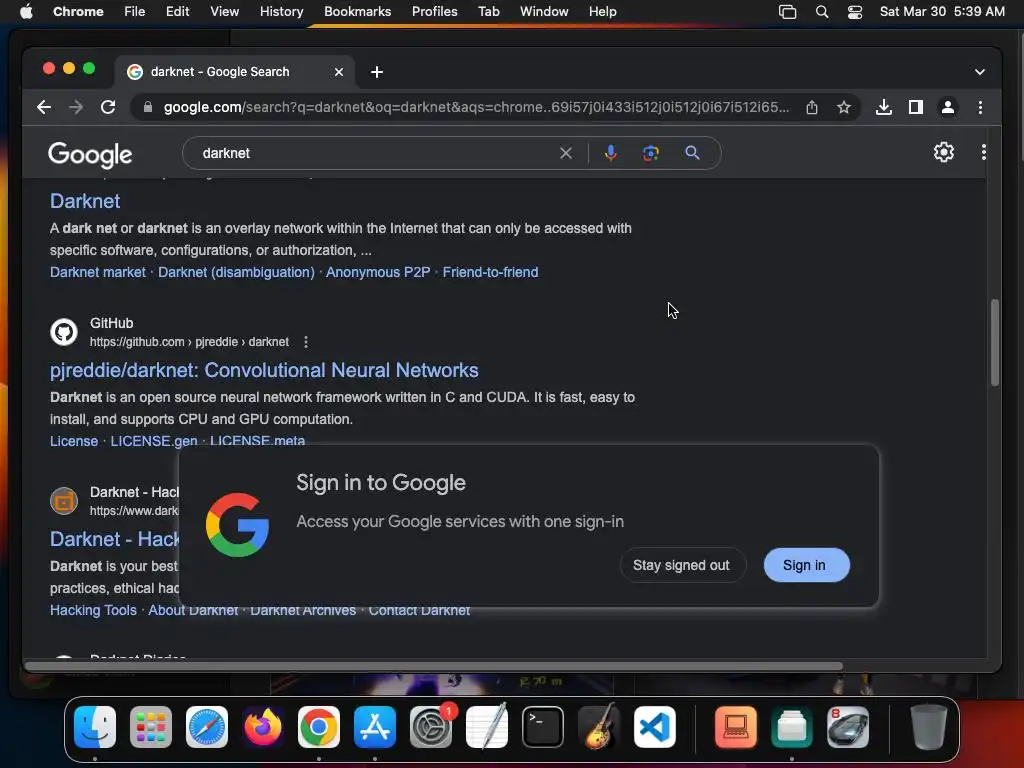Open Chrome downloads icon
The width and height of the screenshot is (1024, 768).
pos(884,107)
